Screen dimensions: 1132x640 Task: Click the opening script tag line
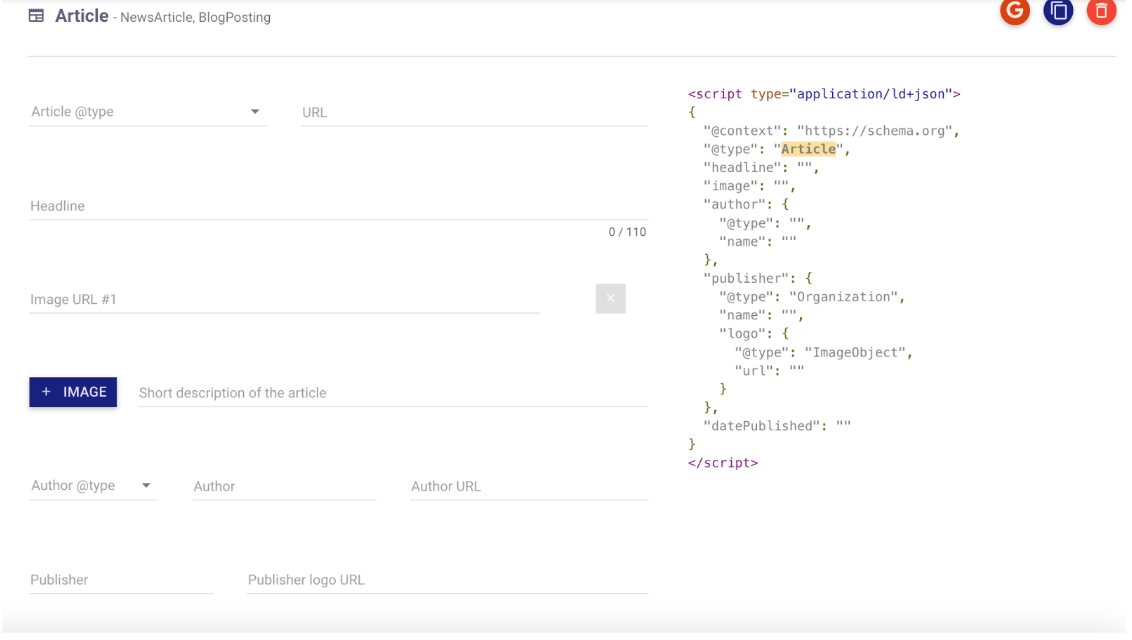point(824,94)
